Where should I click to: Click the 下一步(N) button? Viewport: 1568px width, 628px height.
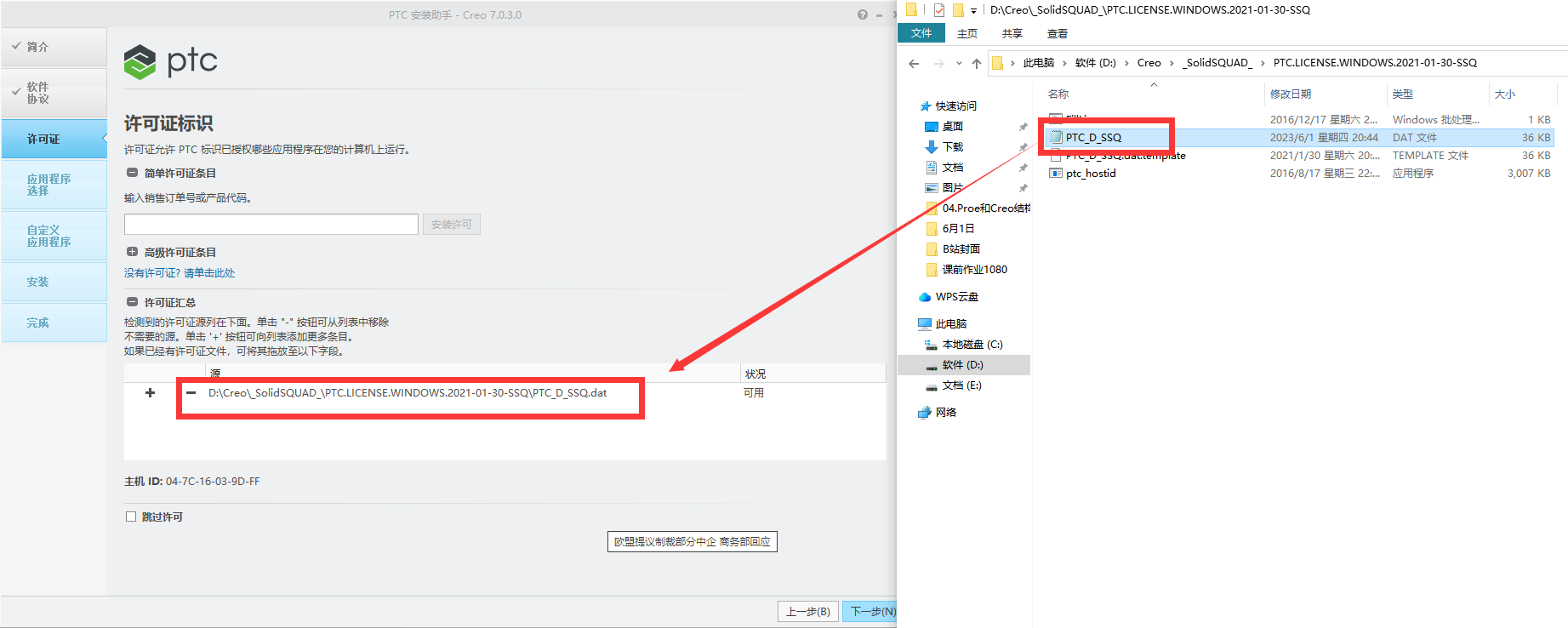870,612
